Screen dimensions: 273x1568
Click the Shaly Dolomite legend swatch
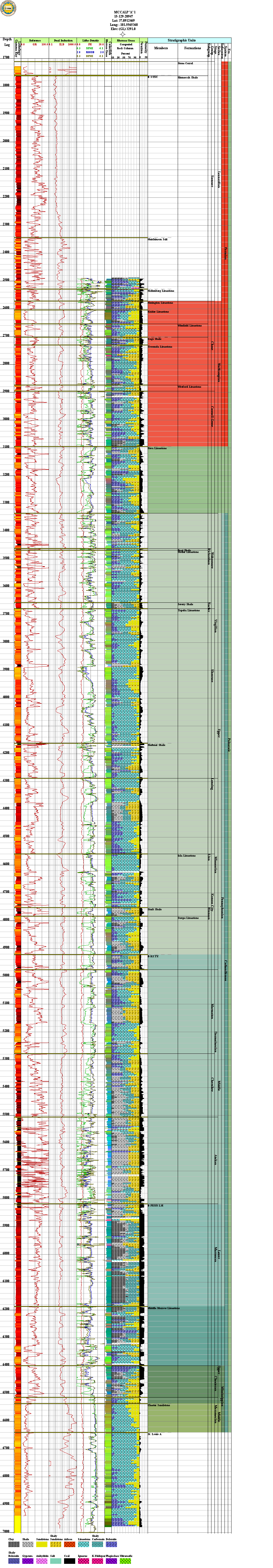14,1561
